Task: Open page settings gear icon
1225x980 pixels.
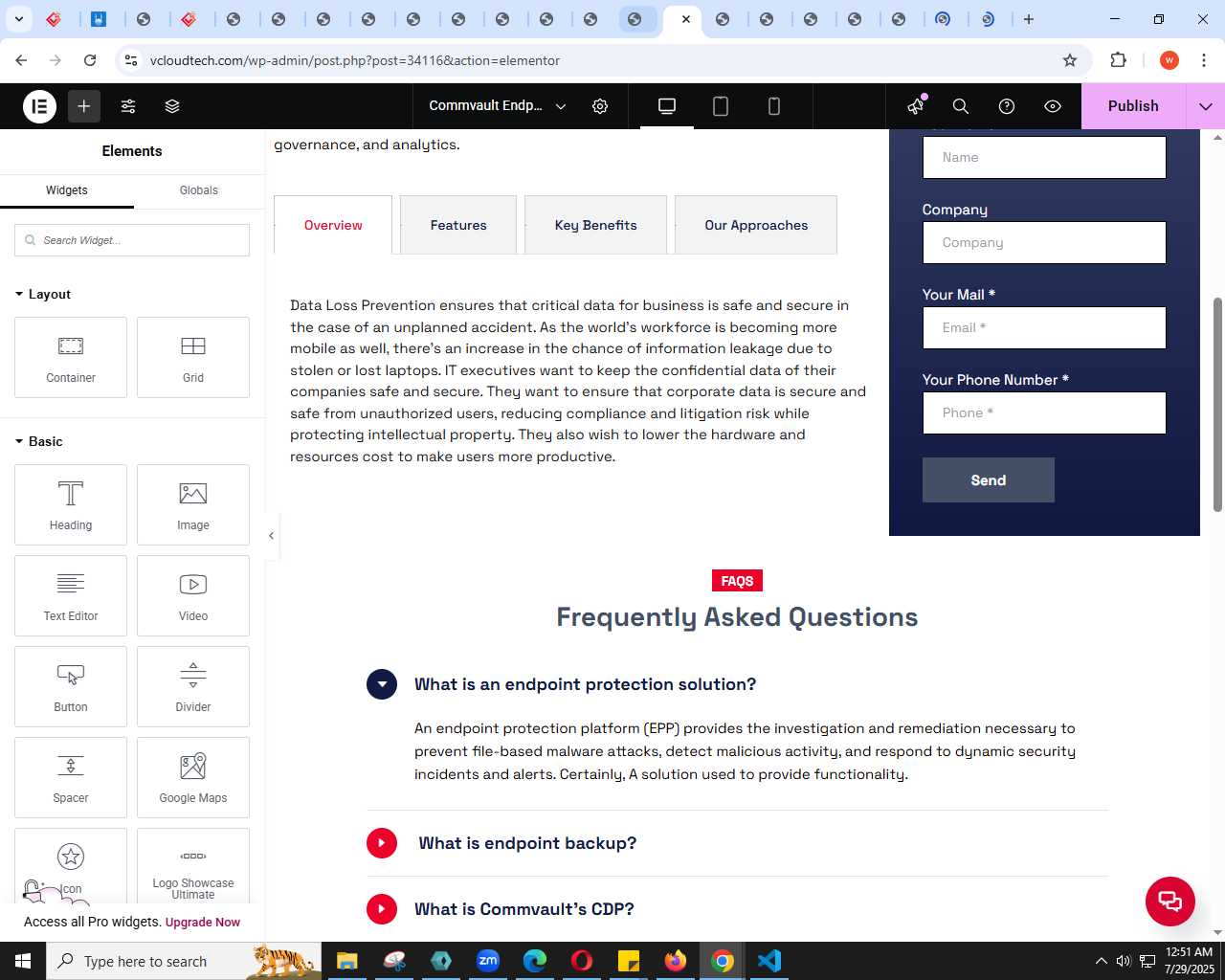Action: [x=600, y=106]
